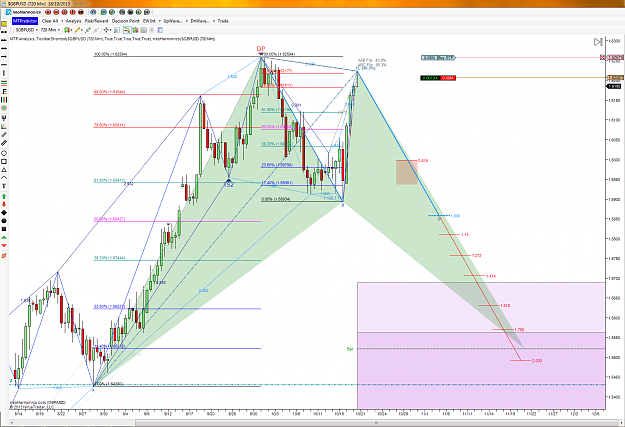Screen dimensions: 625x427
Task: Select the green up triangle marker tool
Action: tap(4, 237)
